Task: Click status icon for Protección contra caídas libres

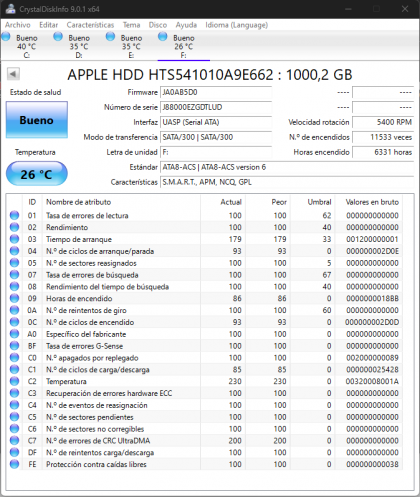Action: point(14,464)
